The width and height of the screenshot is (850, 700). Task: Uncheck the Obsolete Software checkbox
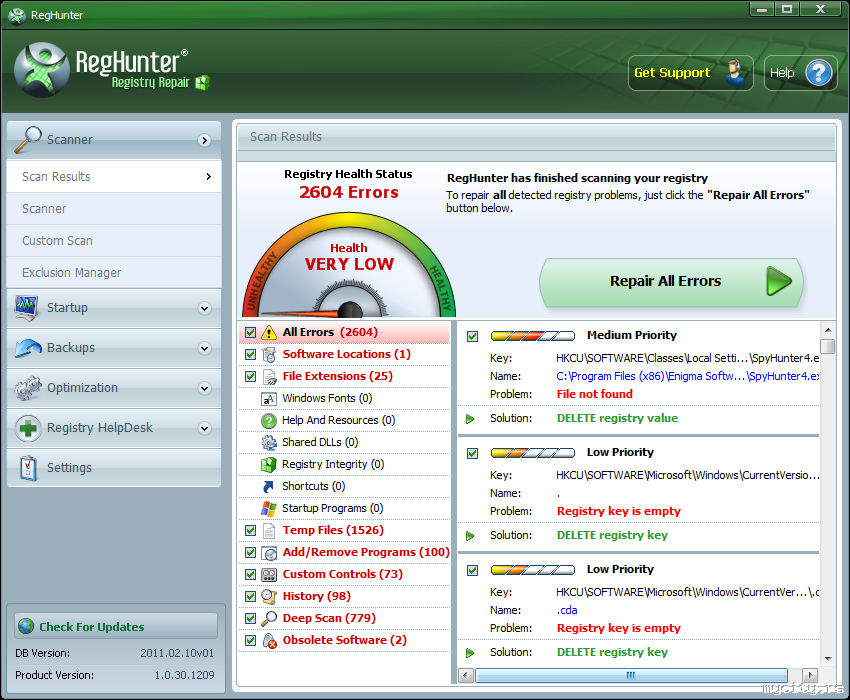250,640
